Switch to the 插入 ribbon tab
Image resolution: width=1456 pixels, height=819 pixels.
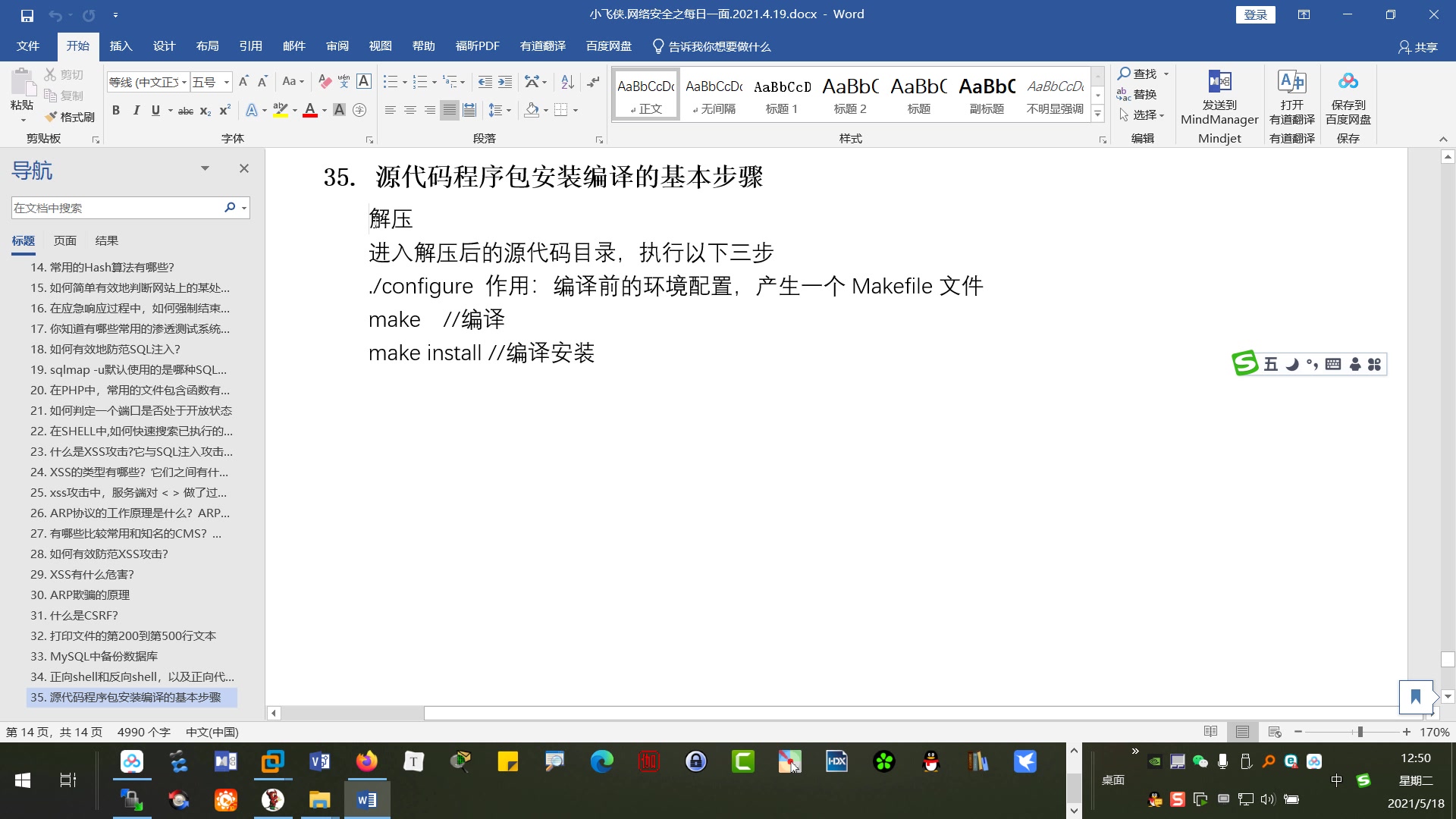click(121, 45)
